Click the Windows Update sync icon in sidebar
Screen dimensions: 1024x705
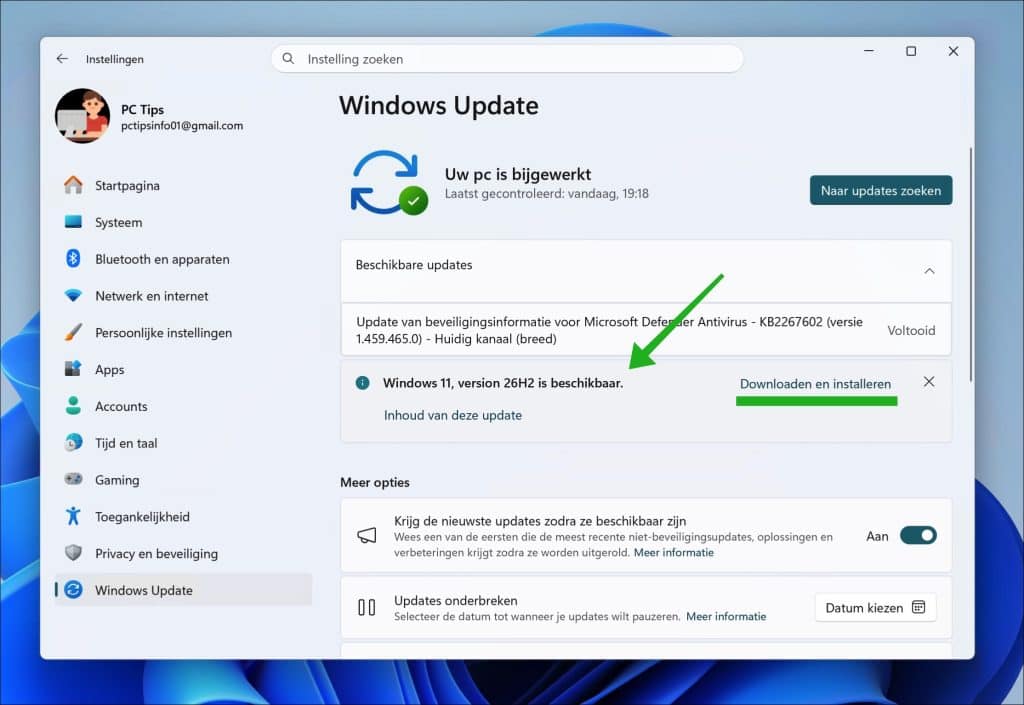pyautogui.click(x=73, y=589)
